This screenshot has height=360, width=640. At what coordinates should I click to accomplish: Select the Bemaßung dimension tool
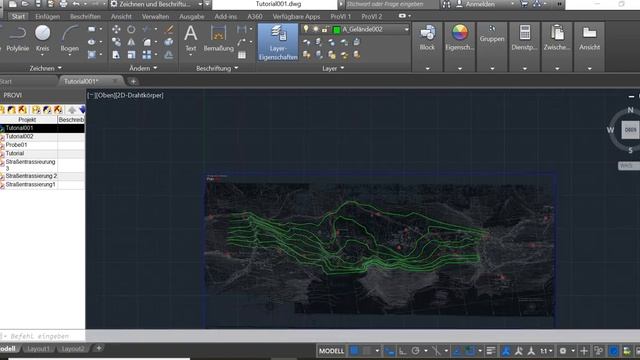(218, 39)
